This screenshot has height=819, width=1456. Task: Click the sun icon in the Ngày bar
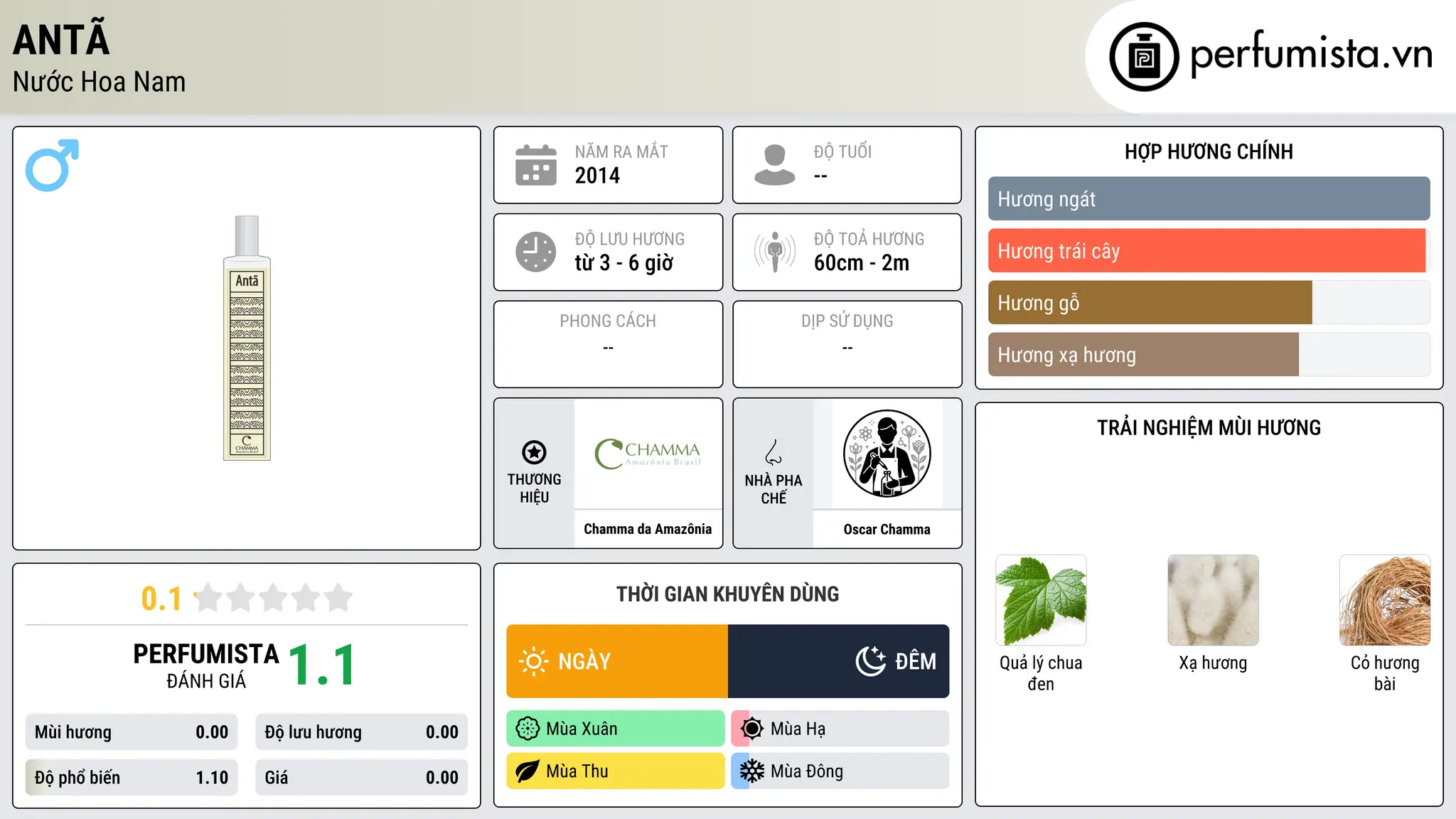pyautogui.click(x=533, y=661)
